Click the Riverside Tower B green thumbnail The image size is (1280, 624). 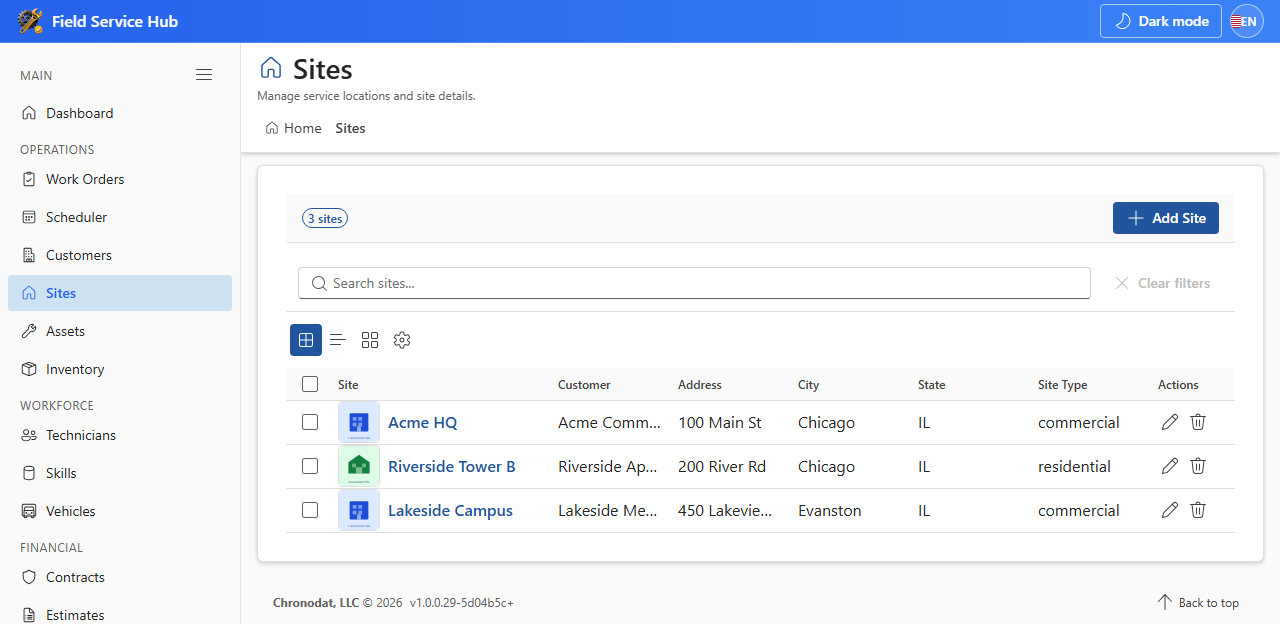(359, 466)
